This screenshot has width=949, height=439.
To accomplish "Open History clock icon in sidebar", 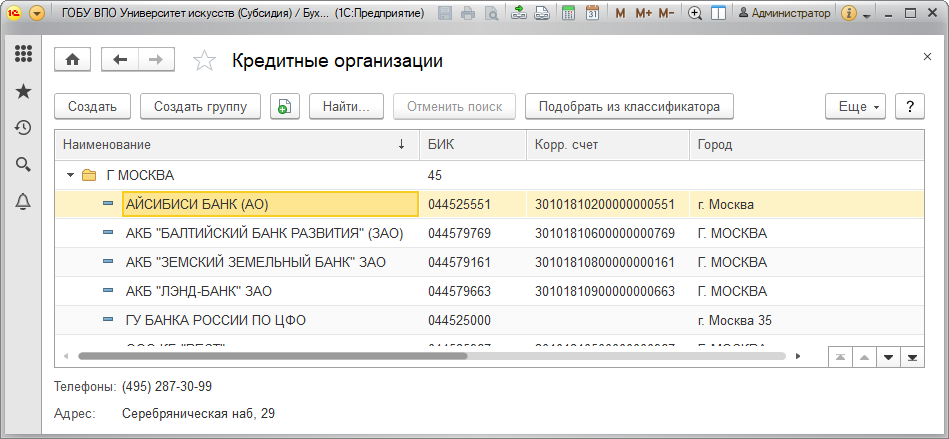I will (x=23, y=128).
